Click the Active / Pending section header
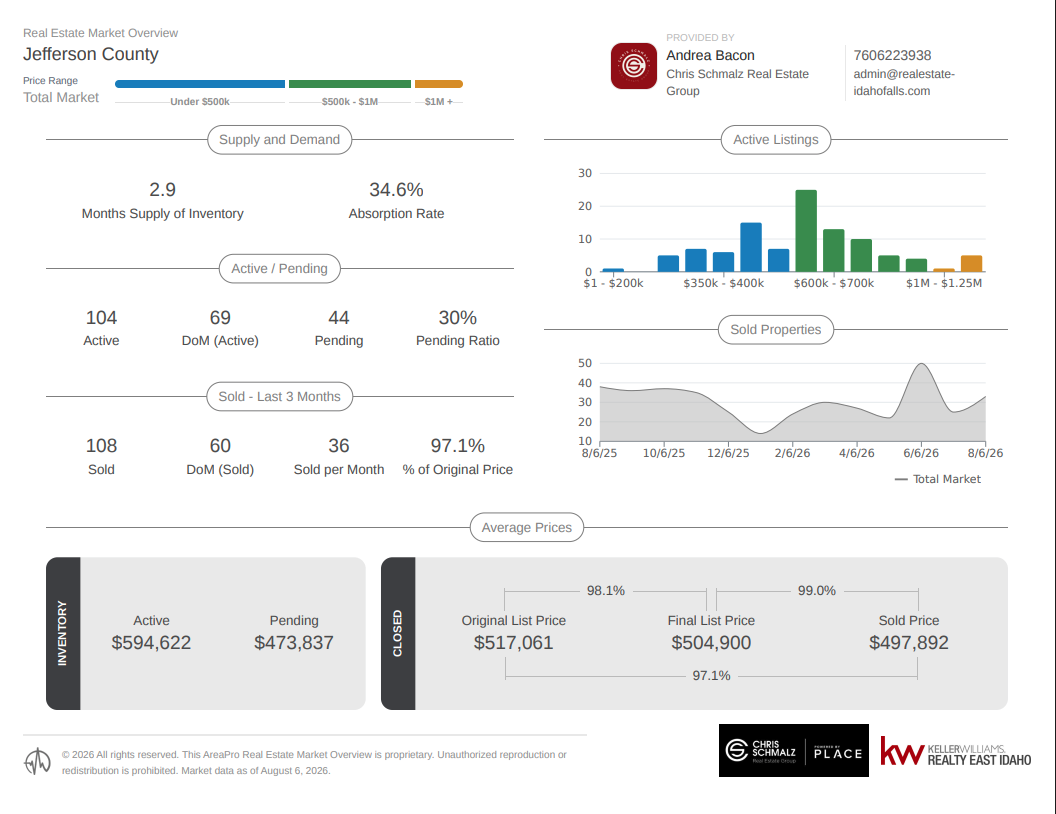This screenshot has height=814, width=1056. pos(279,269)
